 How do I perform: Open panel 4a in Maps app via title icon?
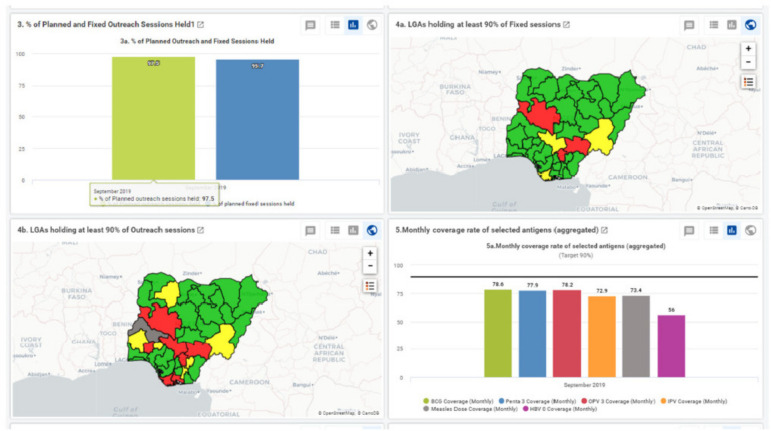tap(567, 24)
